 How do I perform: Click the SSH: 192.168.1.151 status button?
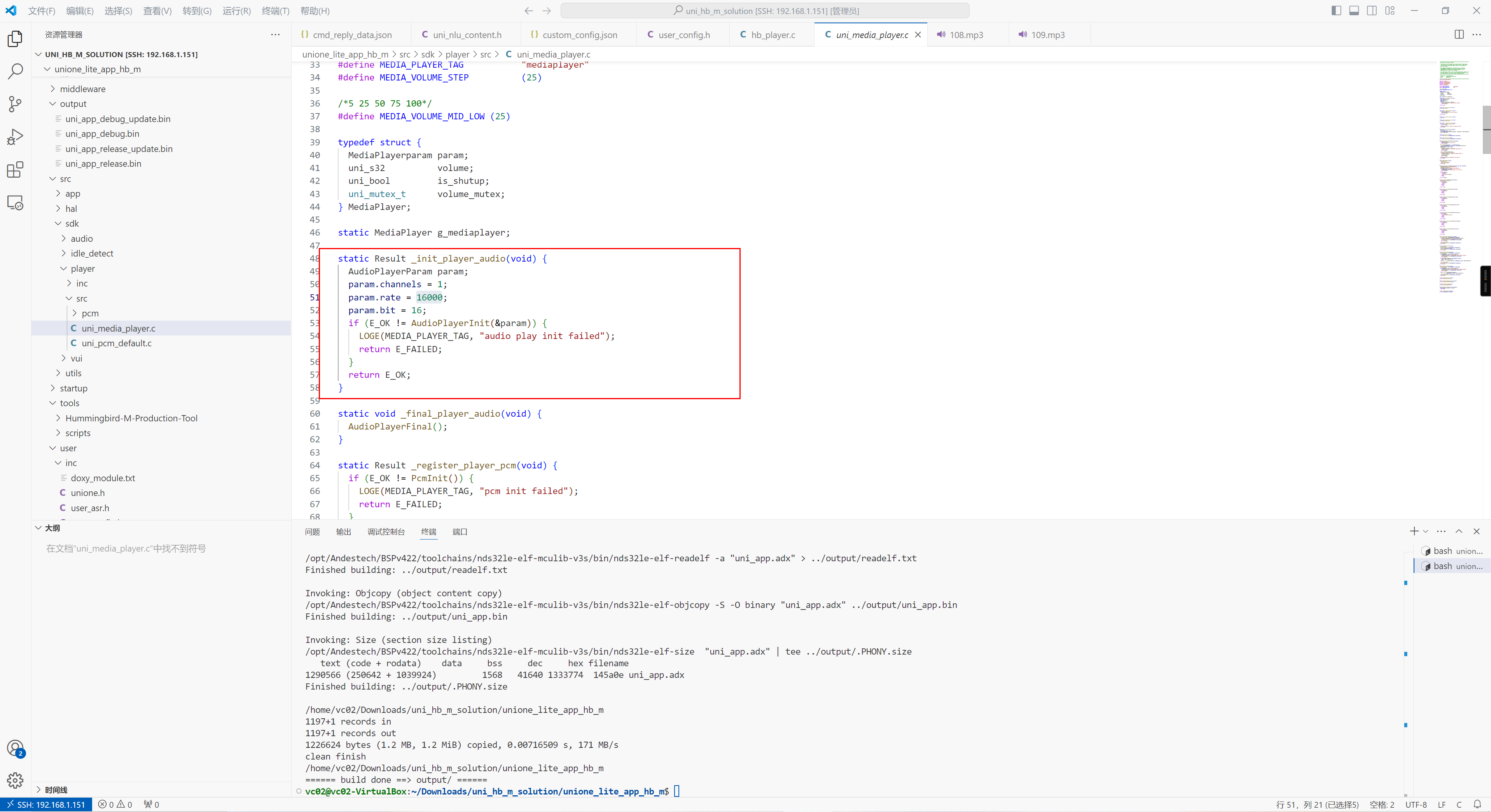point(46,805)
